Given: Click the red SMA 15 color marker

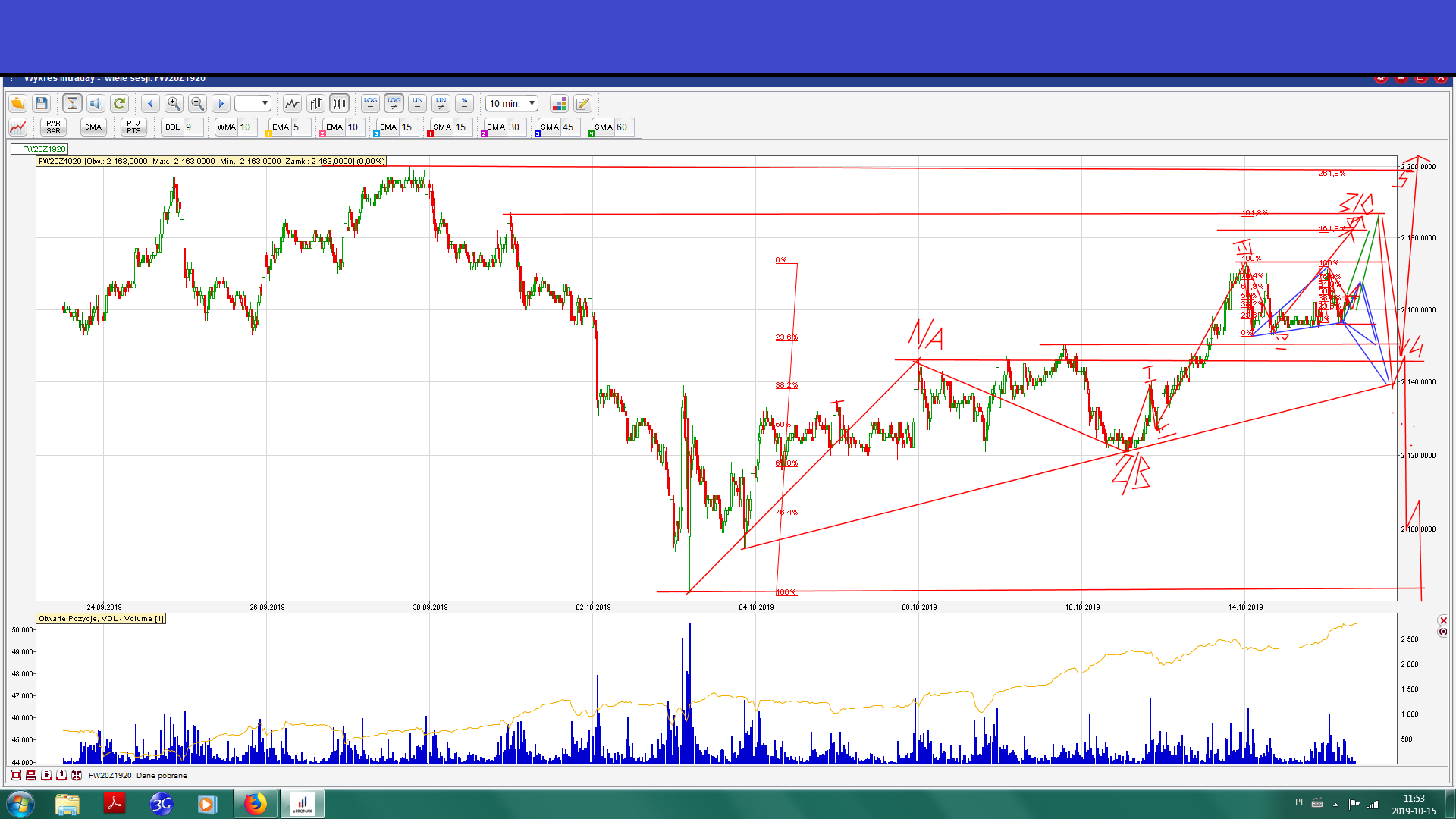Looking at the screenshot, I should pyautogui.click(x=430, y=134).
